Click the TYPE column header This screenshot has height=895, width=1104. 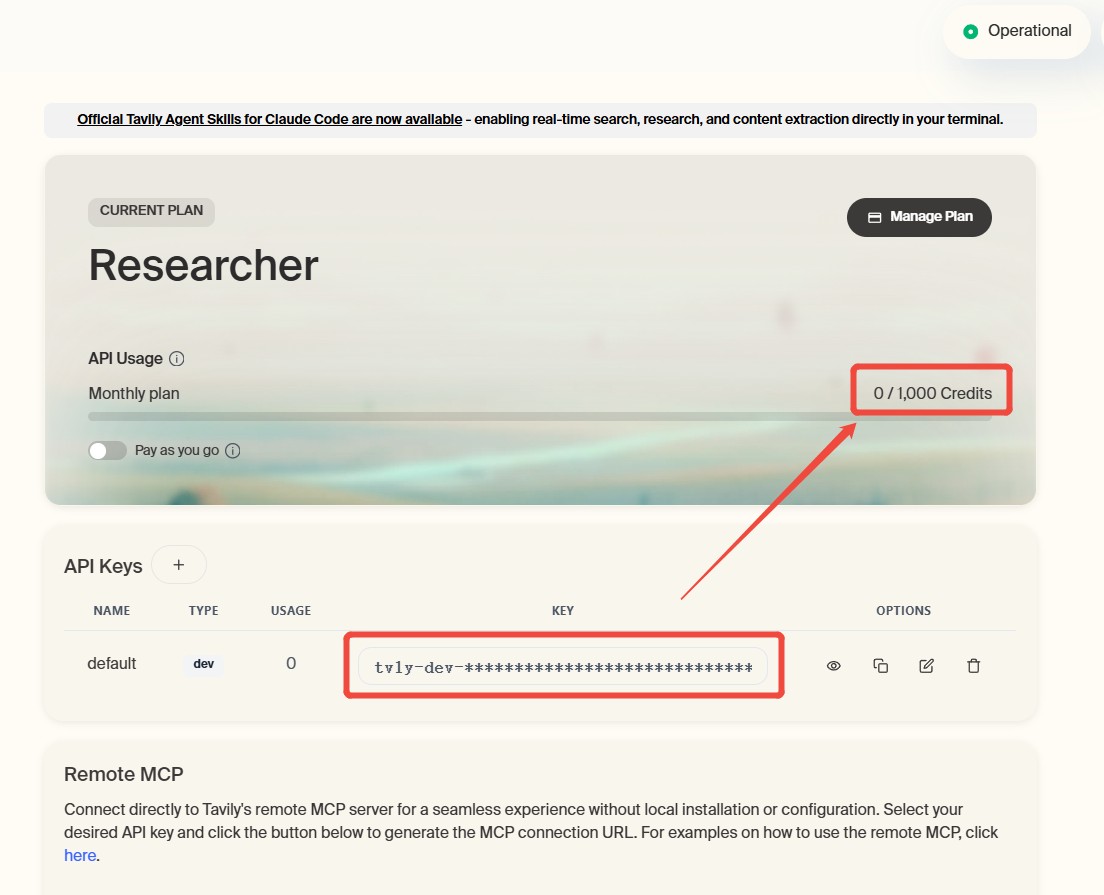203,611
